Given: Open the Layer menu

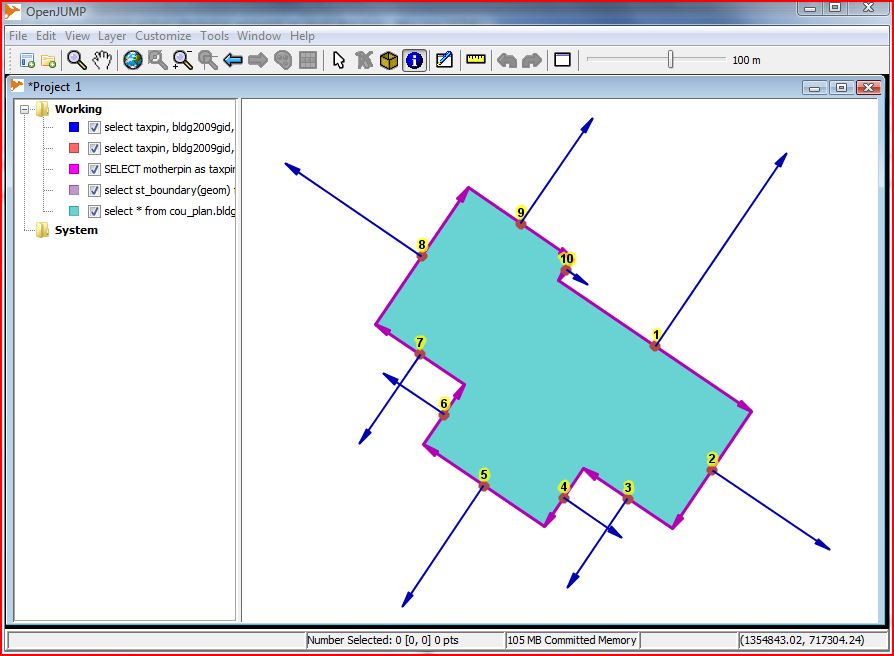Looking at the screenshot, I should point(112,36).
